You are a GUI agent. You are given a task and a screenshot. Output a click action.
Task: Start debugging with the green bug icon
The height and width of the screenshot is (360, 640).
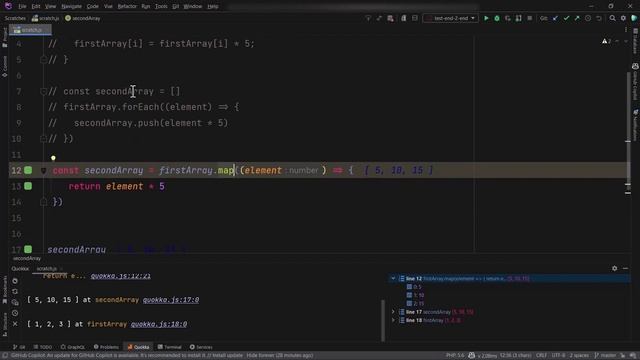(497, 18)
